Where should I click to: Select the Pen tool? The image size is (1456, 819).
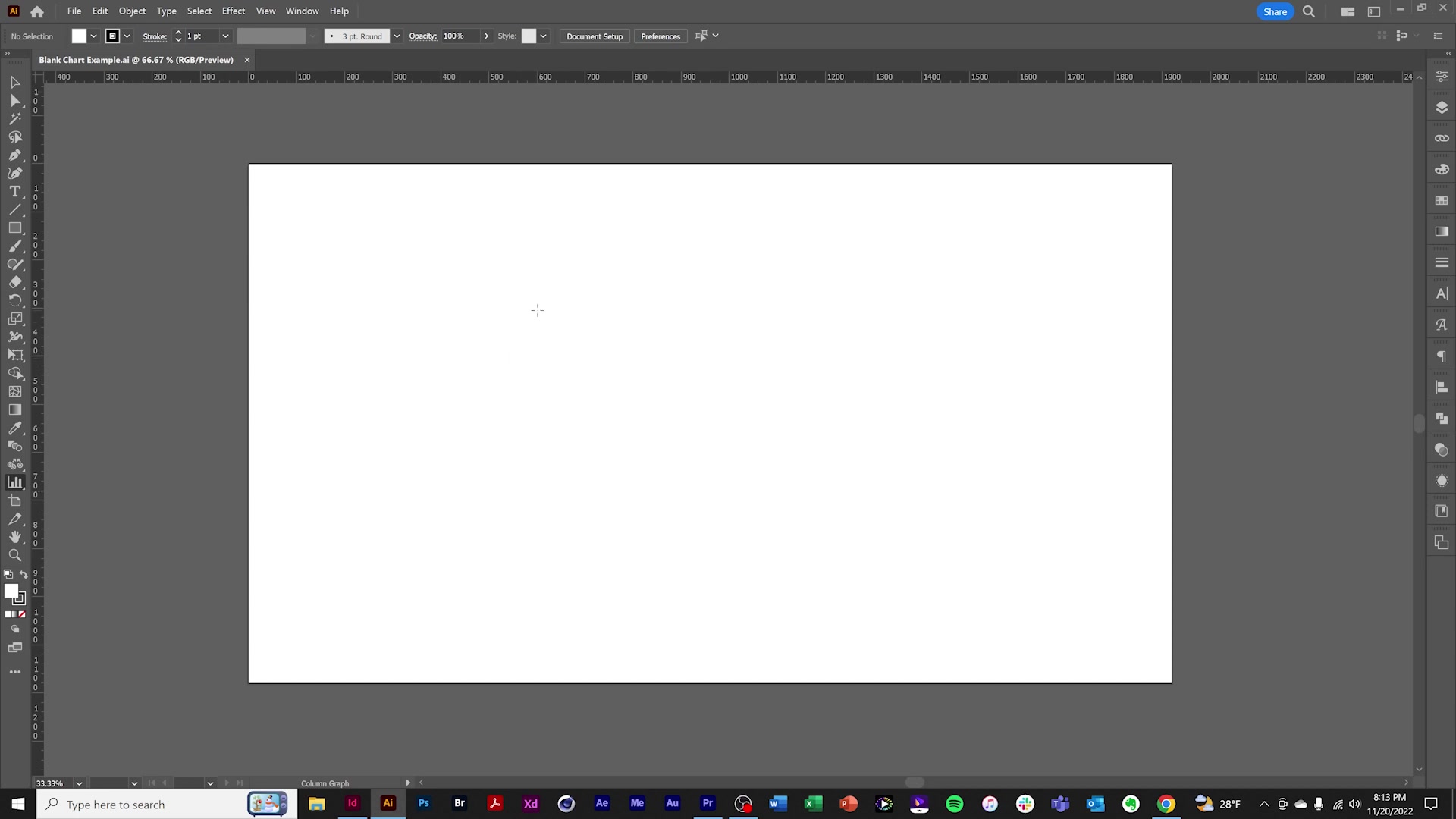[14, 155]
